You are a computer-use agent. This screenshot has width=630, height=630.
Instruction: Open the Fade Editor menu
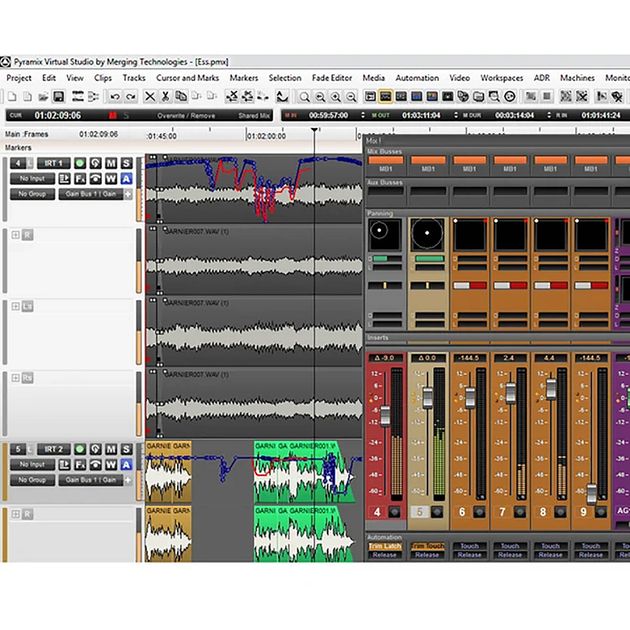[331, 78]
